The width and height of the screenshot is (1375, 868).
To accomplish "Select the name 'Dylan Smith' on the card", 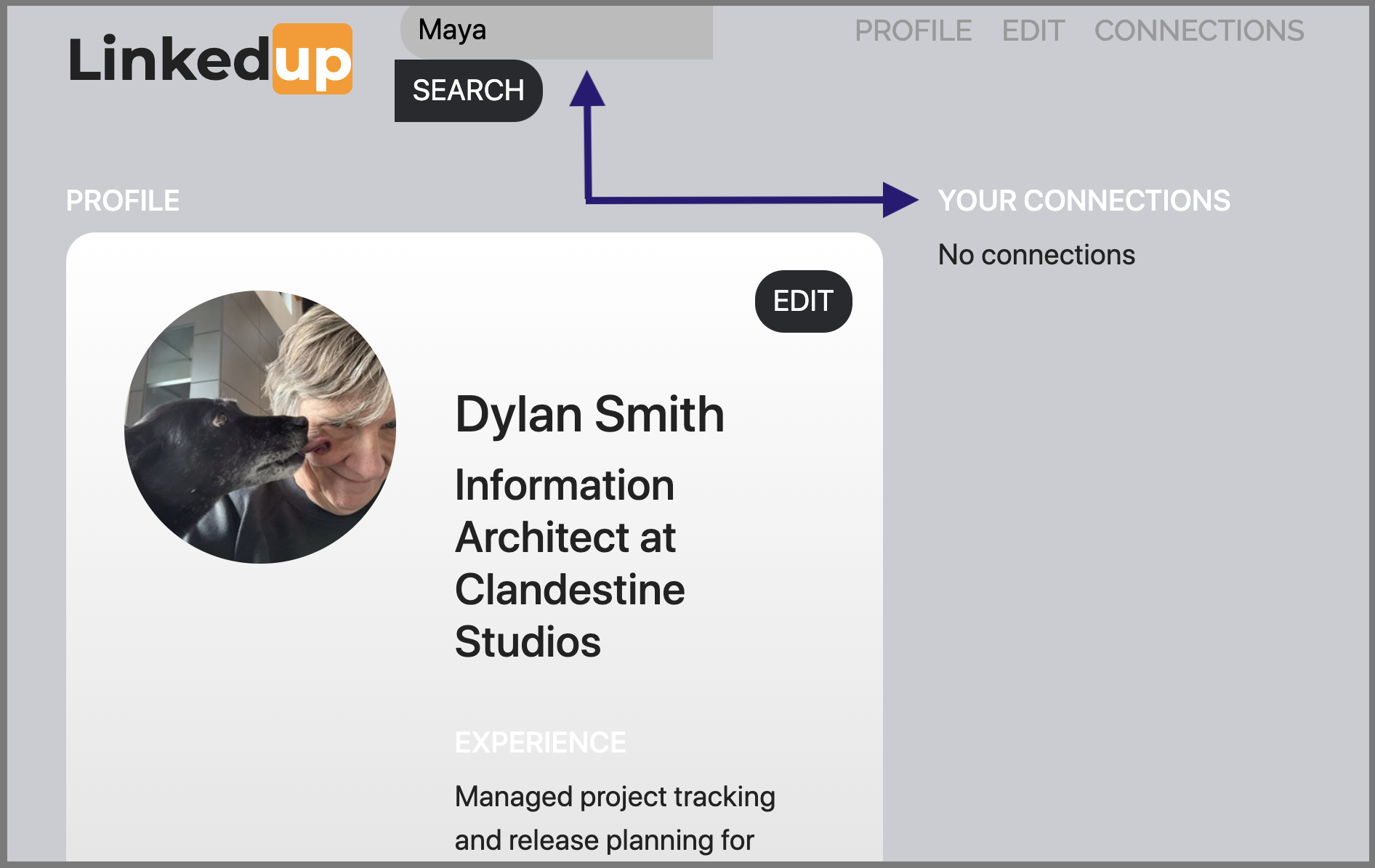I will (589, 415).
